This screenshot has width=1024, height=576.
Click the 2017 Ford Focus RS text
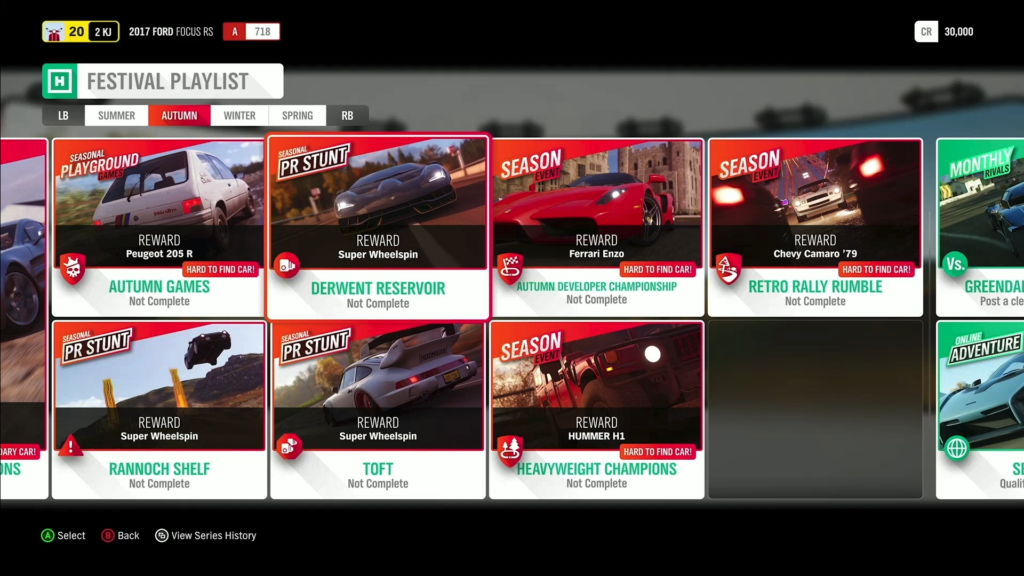click(x=171, y=31)
